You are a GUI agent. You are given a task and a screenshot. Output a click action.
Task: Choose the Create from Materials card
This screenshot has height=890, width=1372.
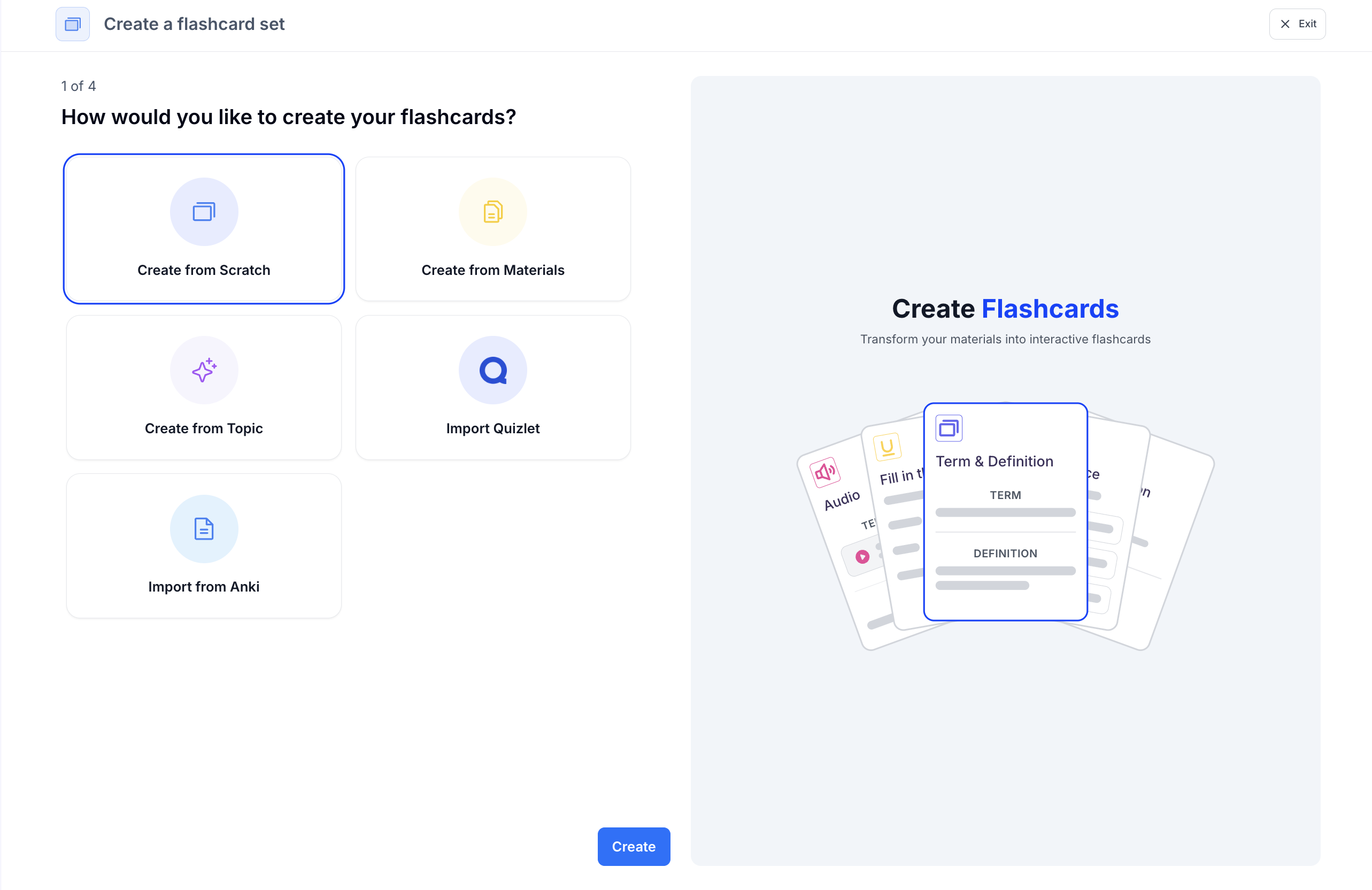point(492,229)
